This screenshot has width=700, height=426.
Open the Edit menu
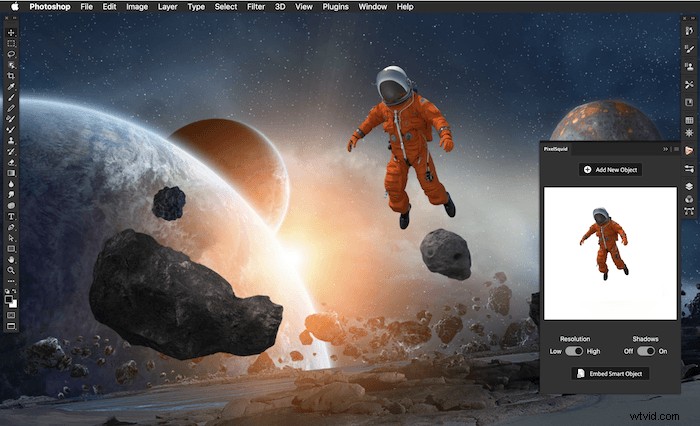click(109, 7)
